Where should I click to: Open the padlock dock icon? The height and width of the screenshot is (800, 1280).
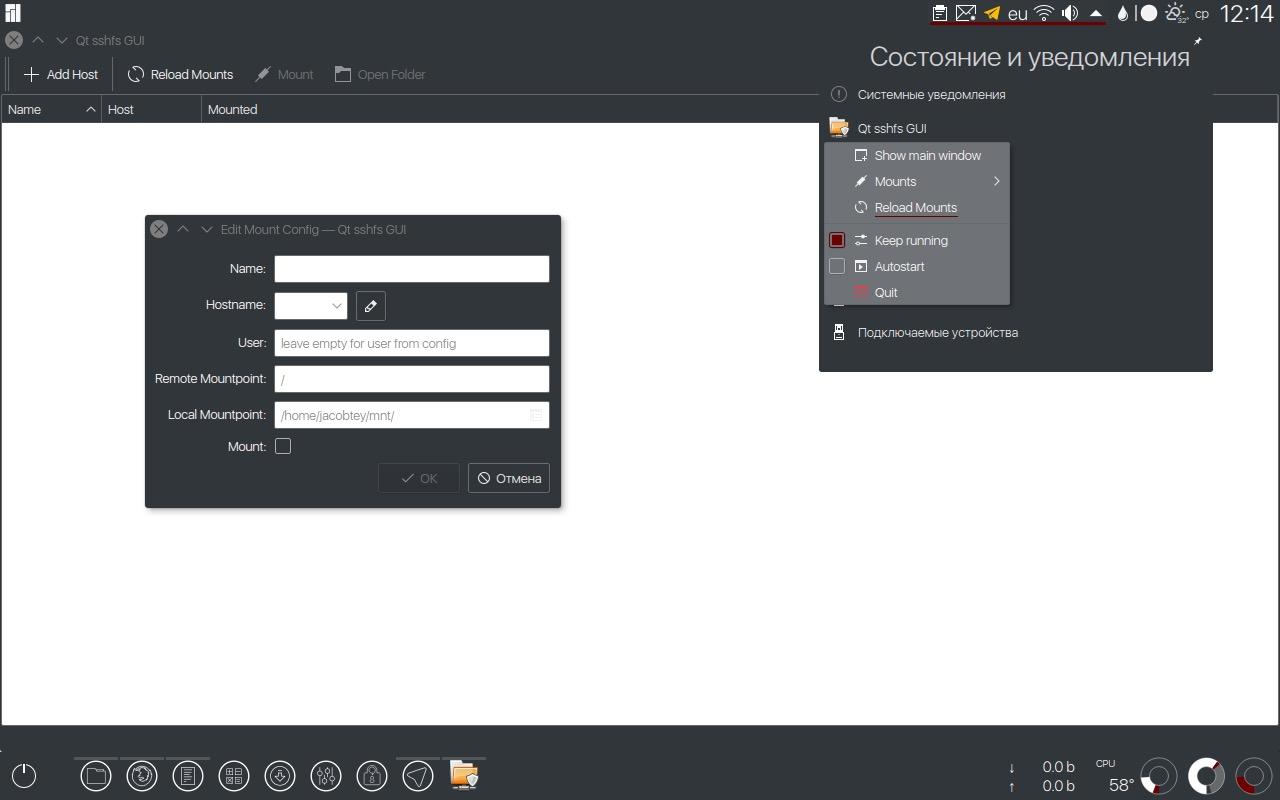(372, 775)
